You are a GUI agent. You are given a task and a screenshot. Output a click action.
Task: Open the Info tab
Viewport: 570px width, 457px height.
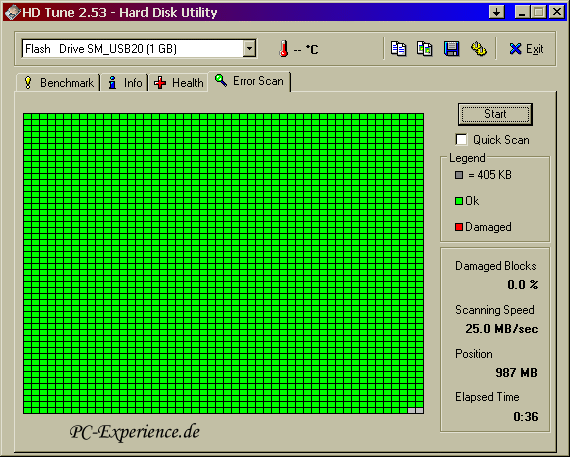pos(125,83)
